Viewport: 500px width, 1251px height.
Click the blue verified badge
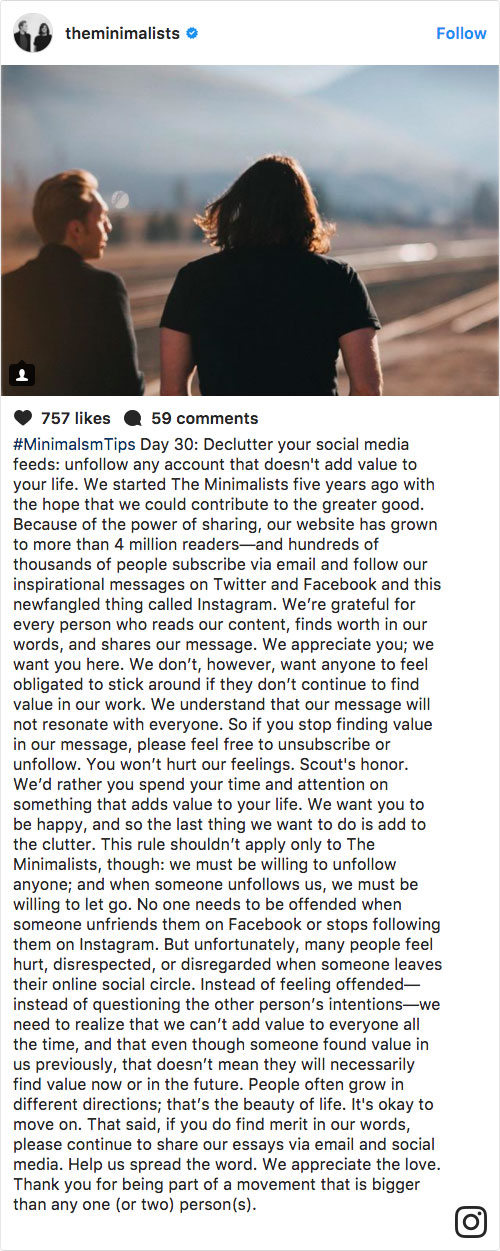click(192, 33)
